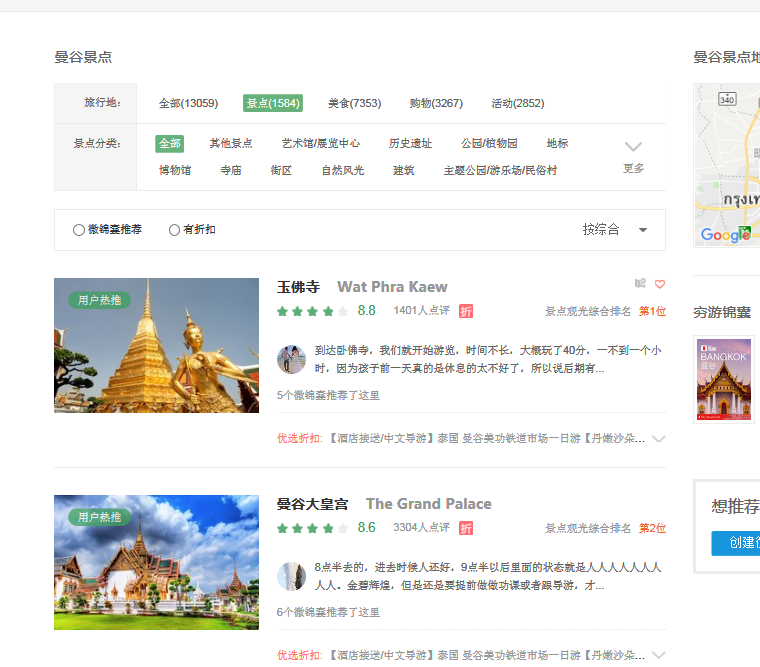Select the 微锦囊推荐 radio option
This screenshot has height=667, width=760.
click(79, 230)
